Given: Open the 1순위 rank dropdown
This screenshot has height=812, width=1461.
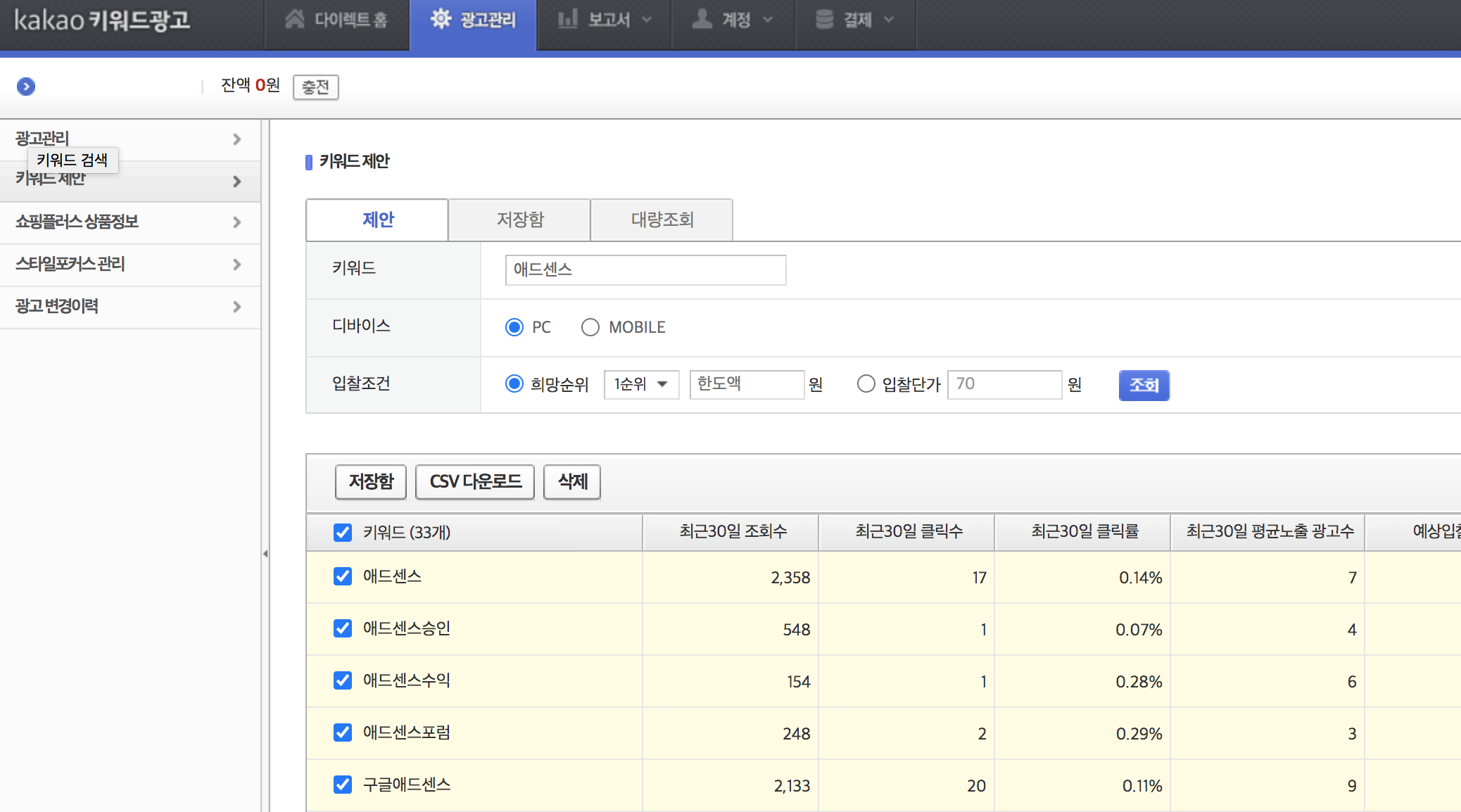Looking at the screenshot, I should pos(641,384).
